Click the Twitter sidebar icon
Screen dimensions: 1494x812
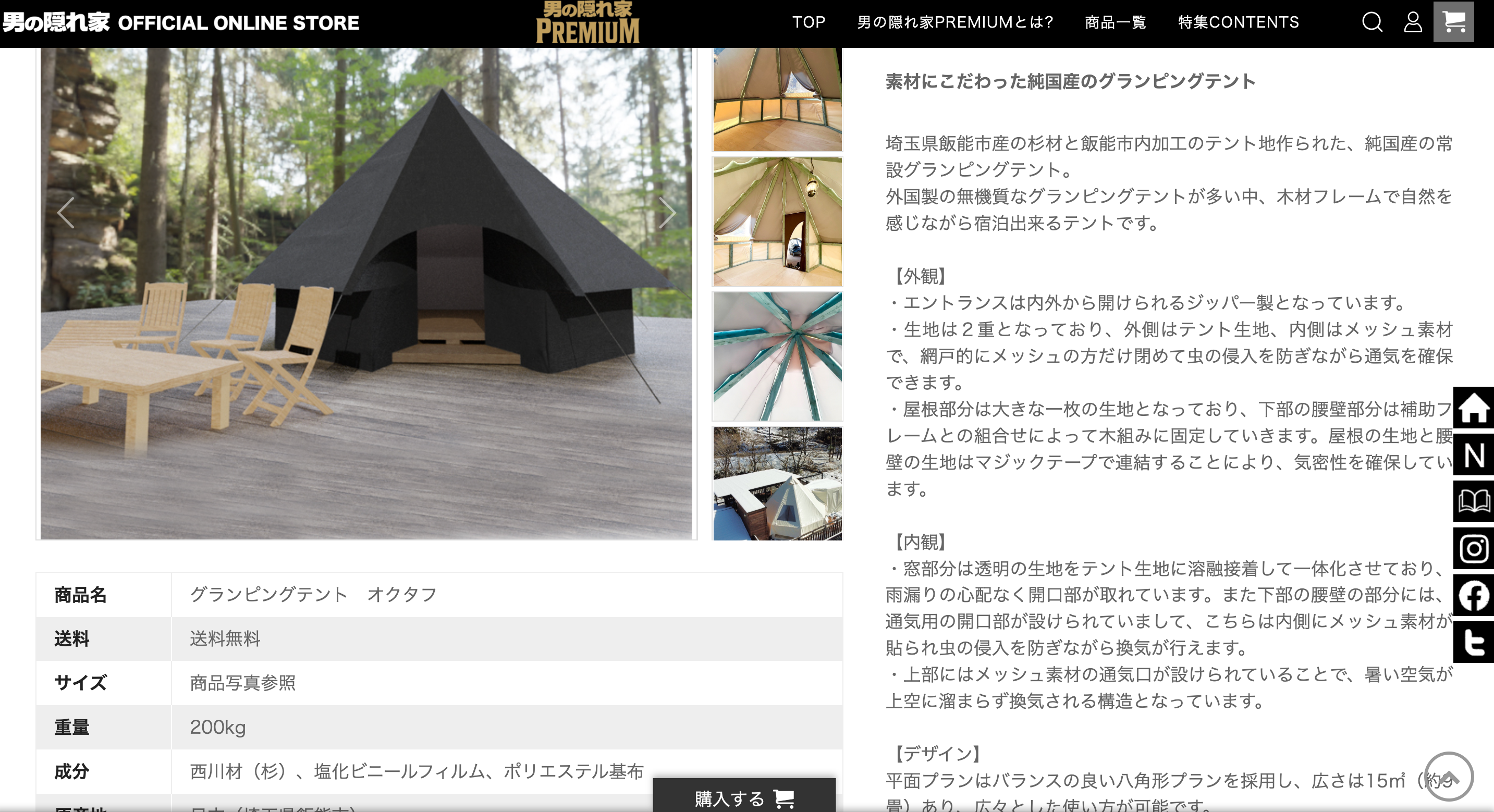tap(1473, 642)
